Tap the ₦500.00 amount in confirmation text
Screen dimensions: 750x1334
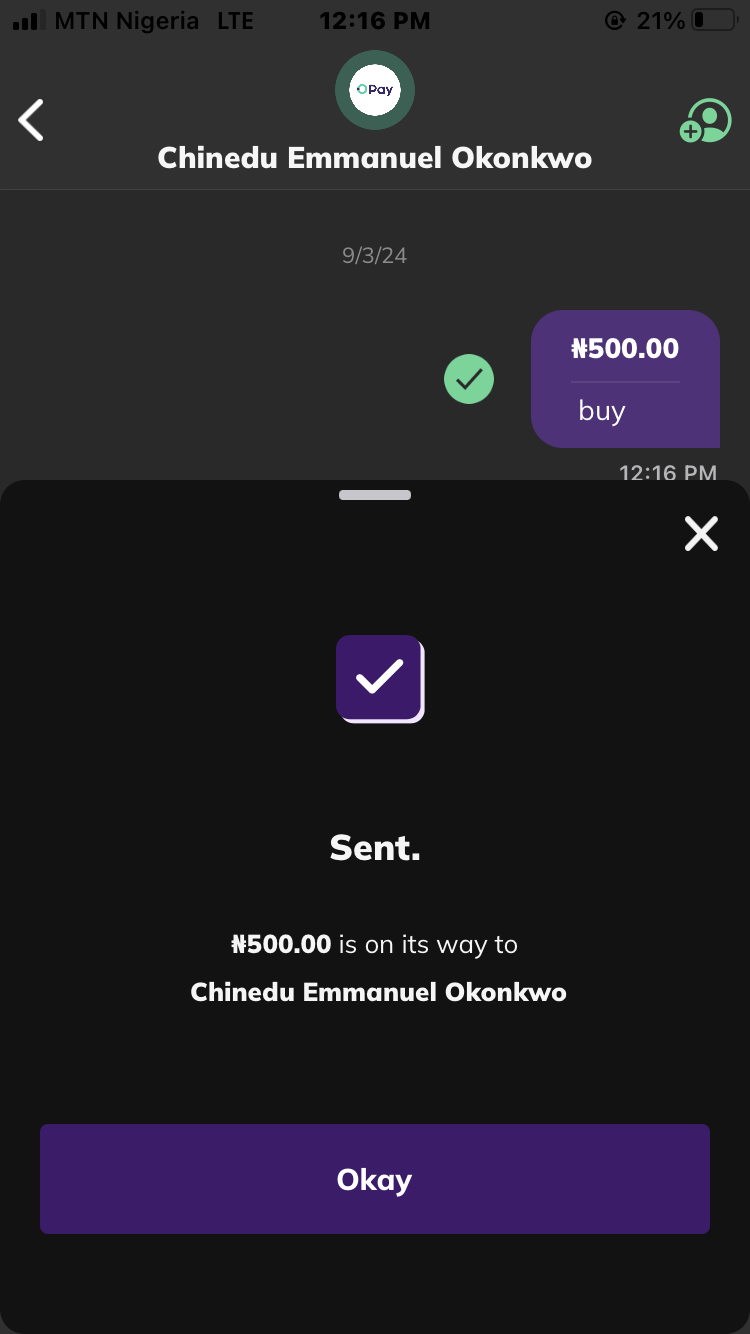pos(281,944)
